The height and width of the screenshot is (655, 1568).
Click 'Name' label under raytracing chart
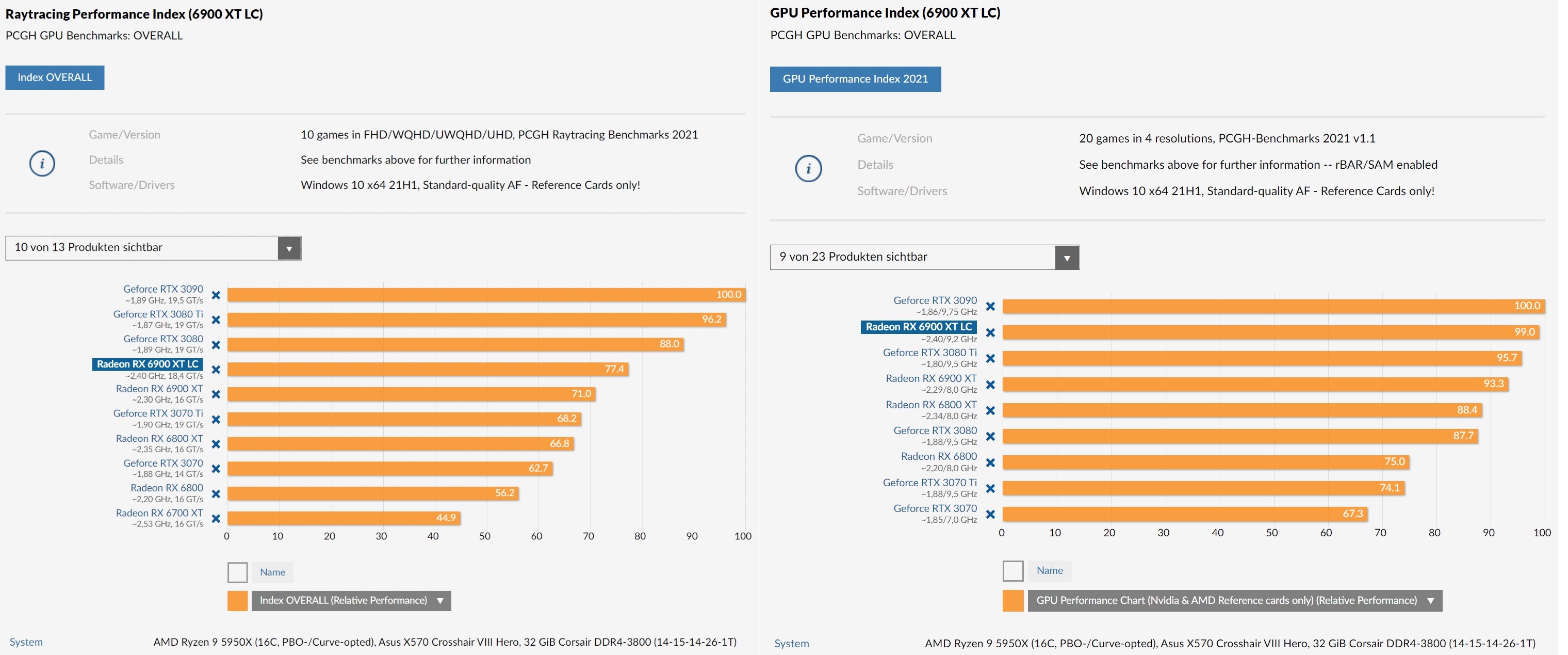point(273,572)
